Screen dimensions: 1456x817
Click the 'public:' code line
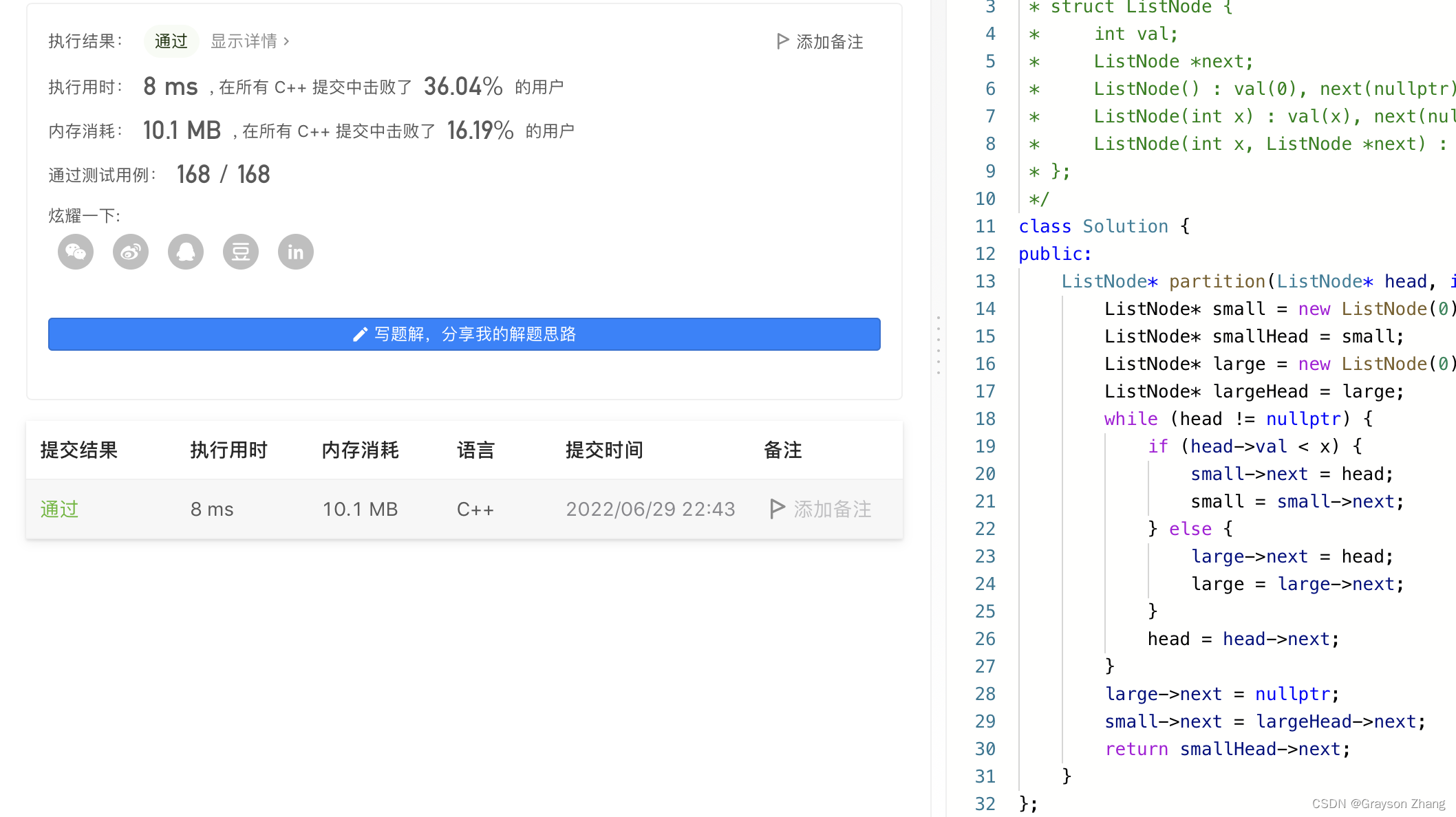[x=1055, y=254]
